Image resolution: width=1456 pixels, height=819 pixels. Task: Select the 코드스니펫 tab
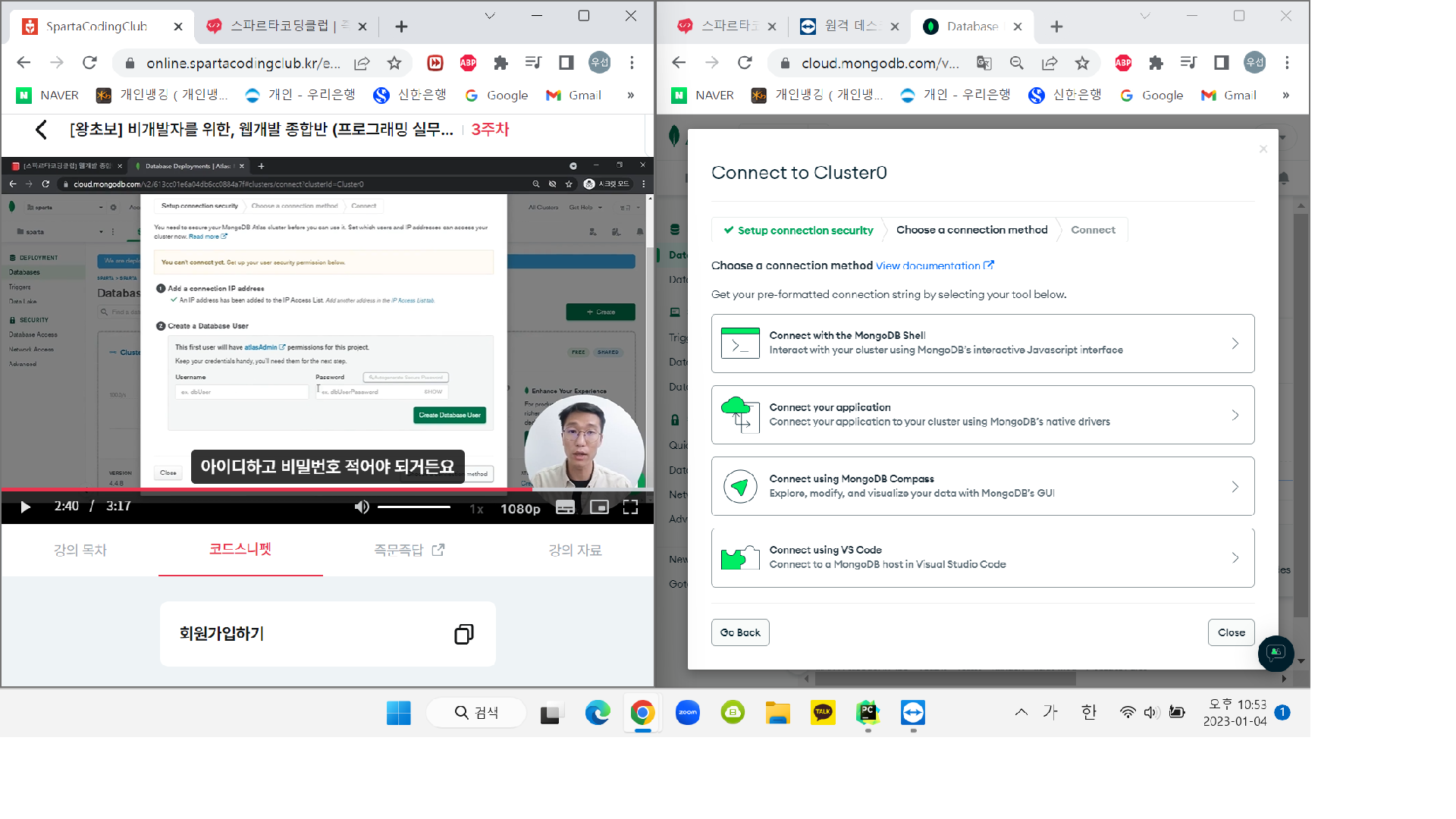click(240, 549)
